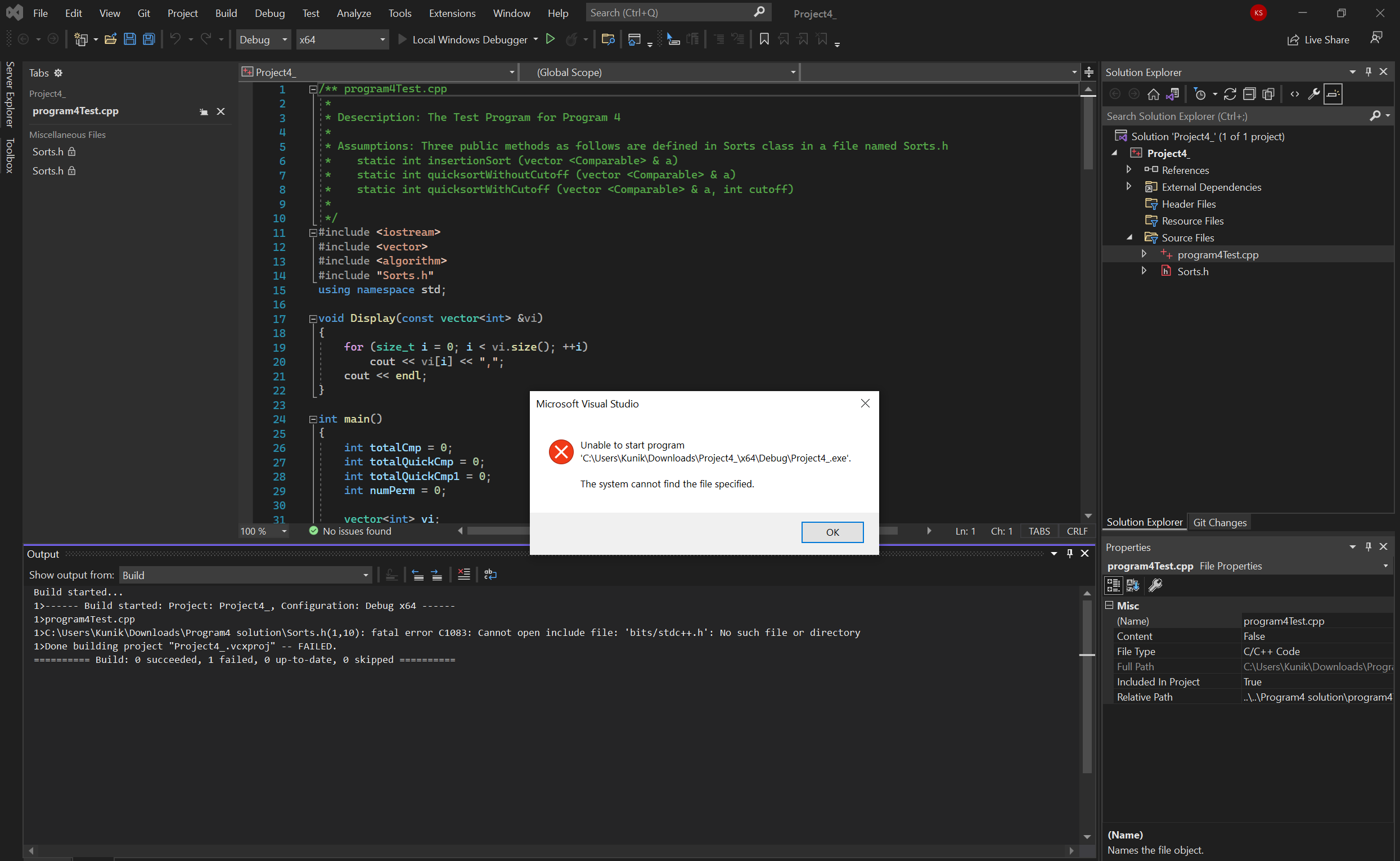This screenshot has height=861, width=1400.
Task: Toggle Word Wrap in Output window
Action: pos(490,575)
